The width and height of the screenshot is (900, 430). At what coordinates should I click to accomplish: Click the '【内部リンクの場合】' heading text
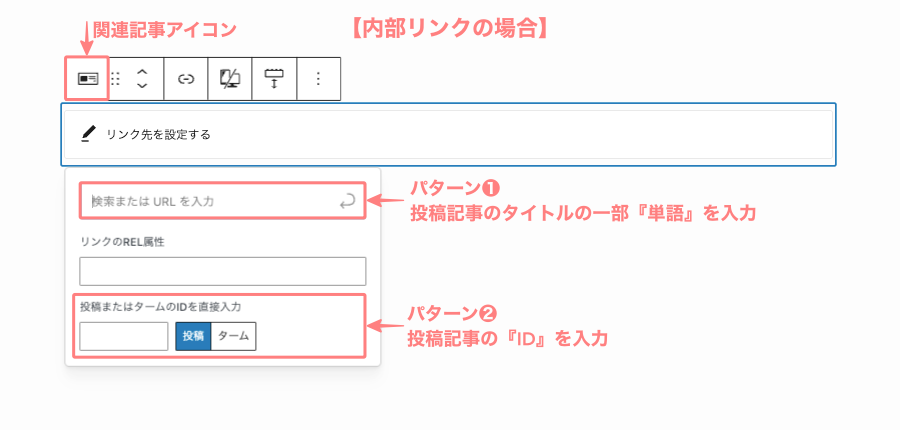pyautogui.click(x=449, y=28)
